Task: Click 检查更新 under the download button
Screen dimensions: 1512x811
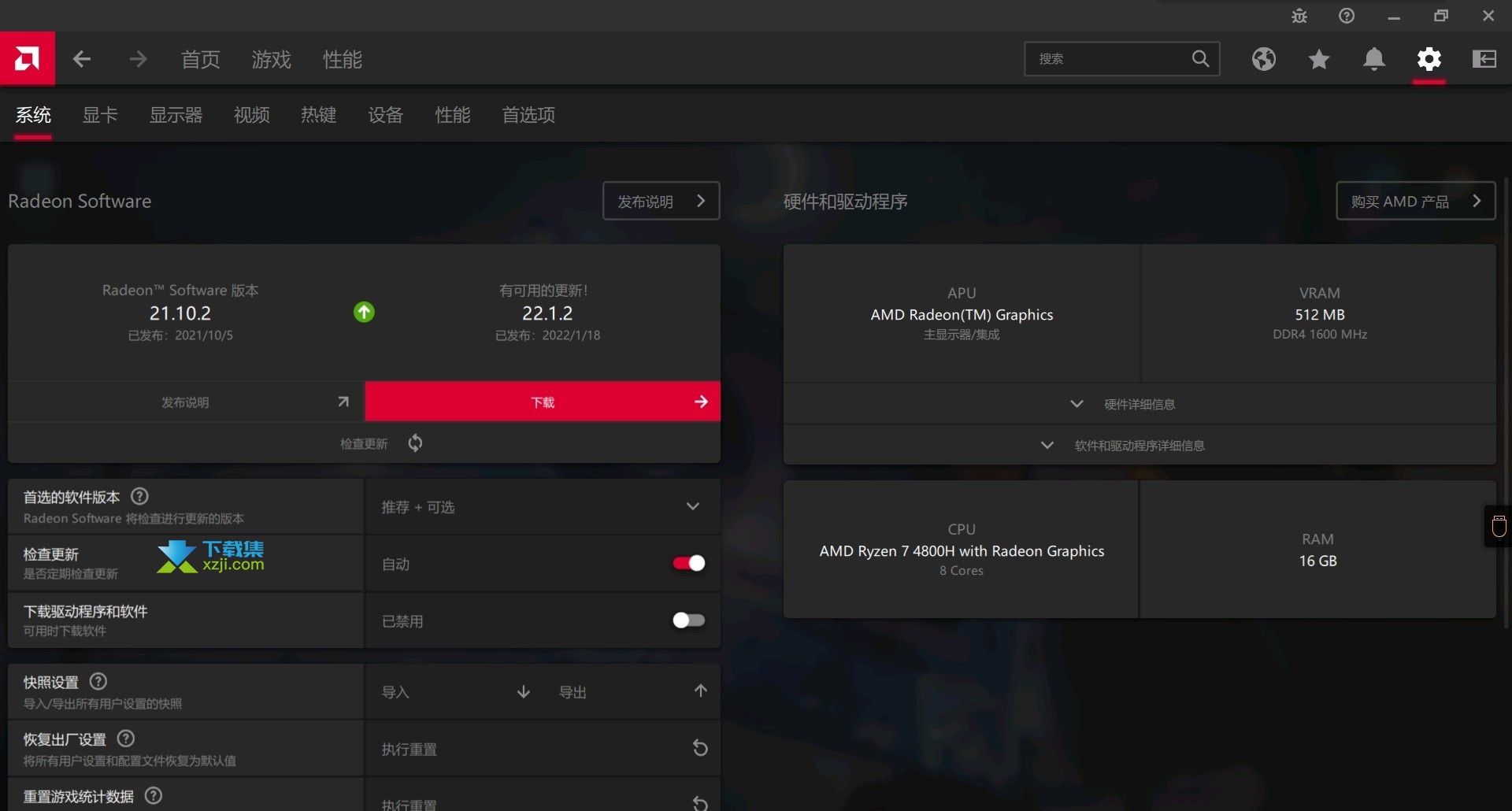Action: coord(364,443)
